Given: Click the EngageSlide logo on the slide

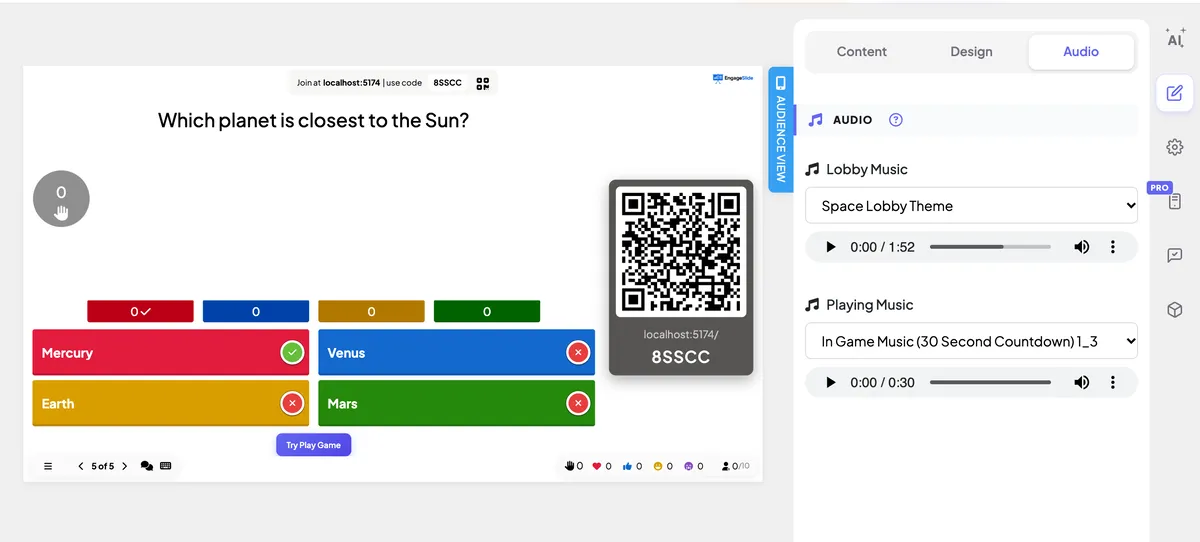Looking at the screenshot, I should tap(733, 78).
